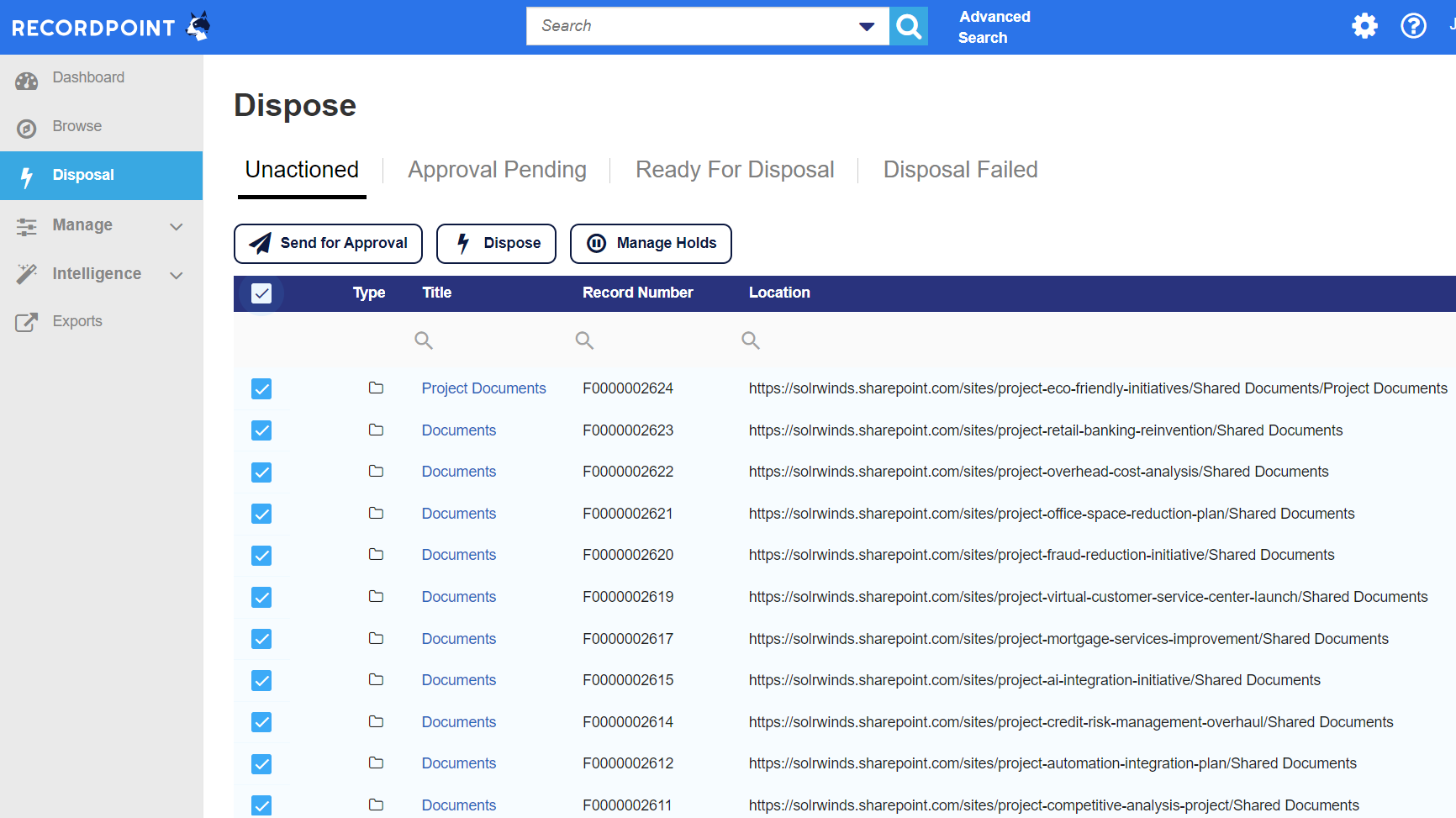Click the Title column filter search icon
Screen dimensions: 1456x818
424,340
